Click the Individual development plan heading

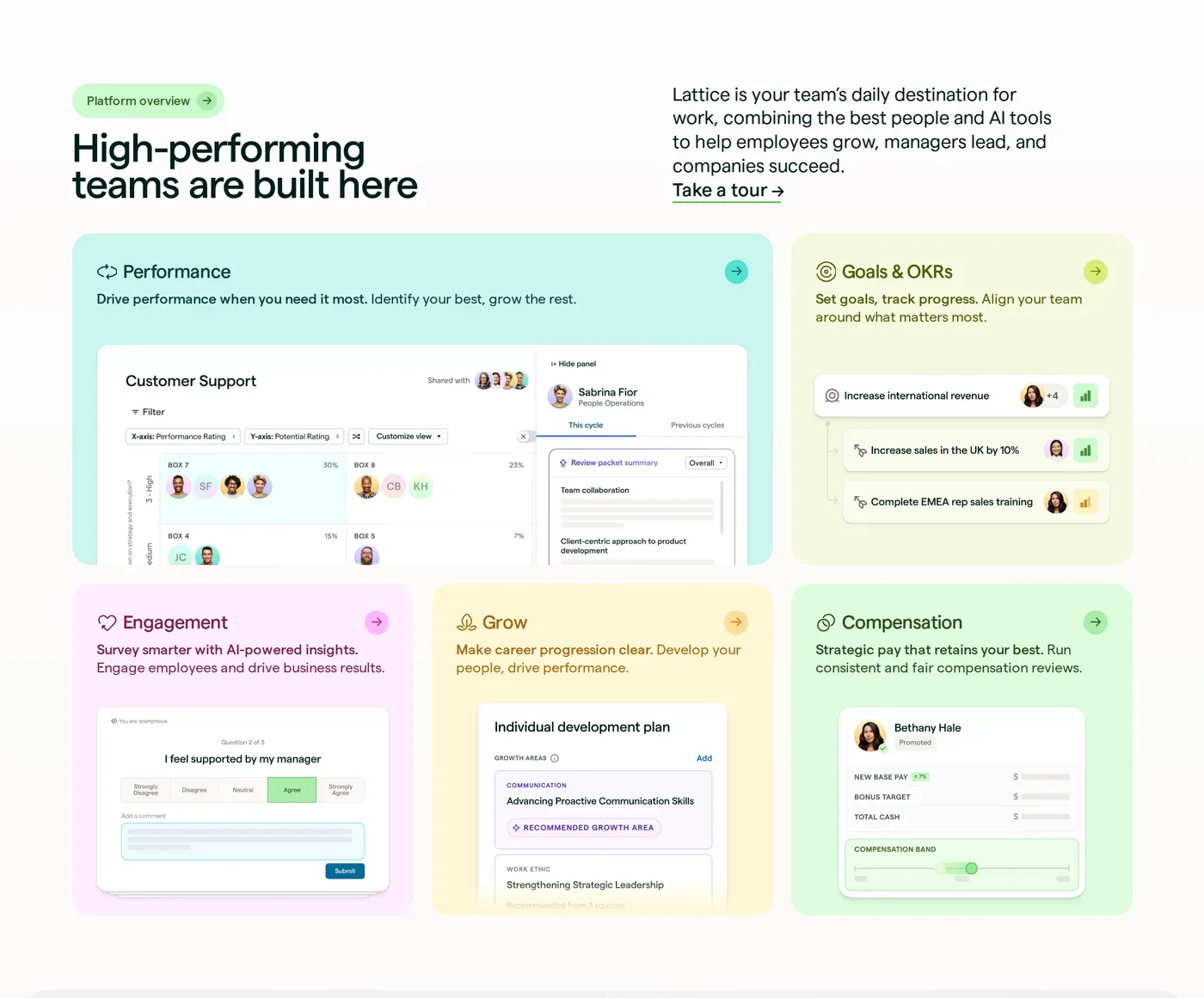point(582,727)
